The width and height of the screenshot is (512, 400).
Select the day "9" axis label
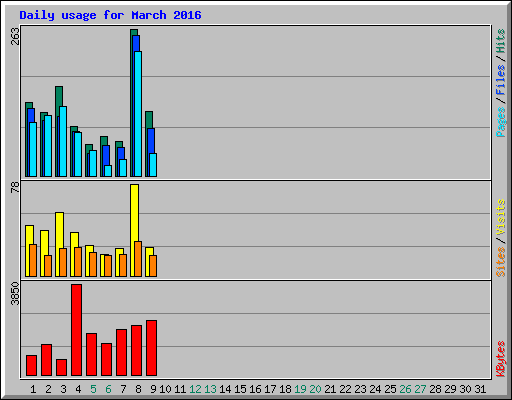pos(153,389)
